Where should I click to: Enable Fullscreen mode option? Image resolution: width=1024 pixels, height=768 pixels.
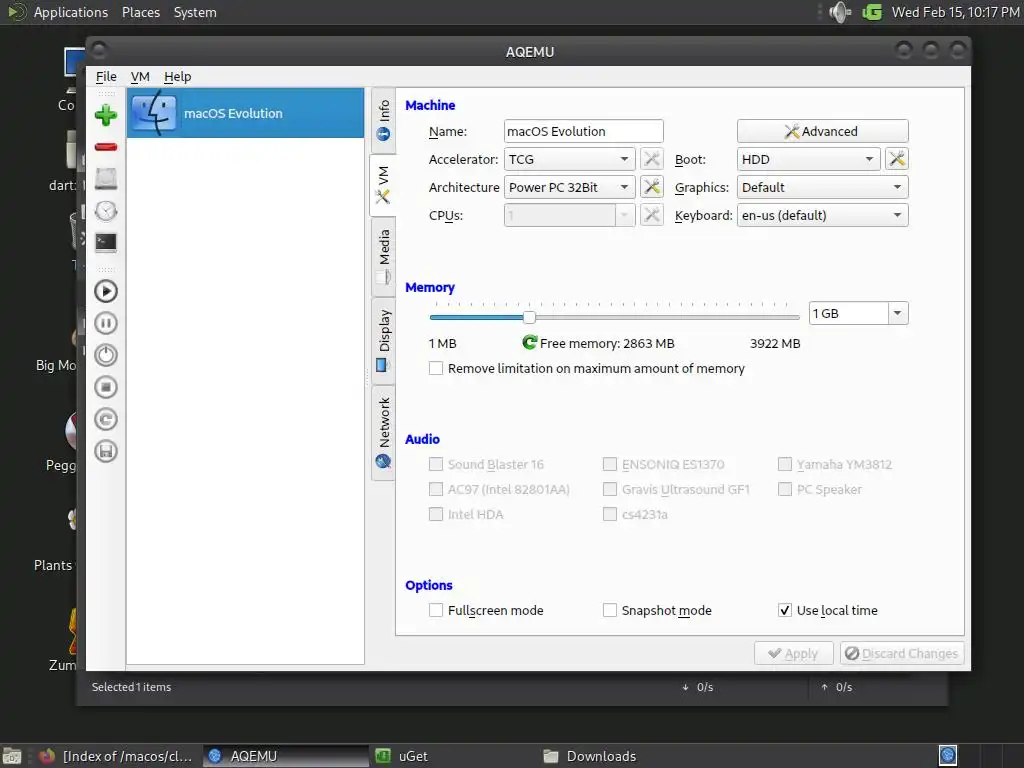point(436,610)
